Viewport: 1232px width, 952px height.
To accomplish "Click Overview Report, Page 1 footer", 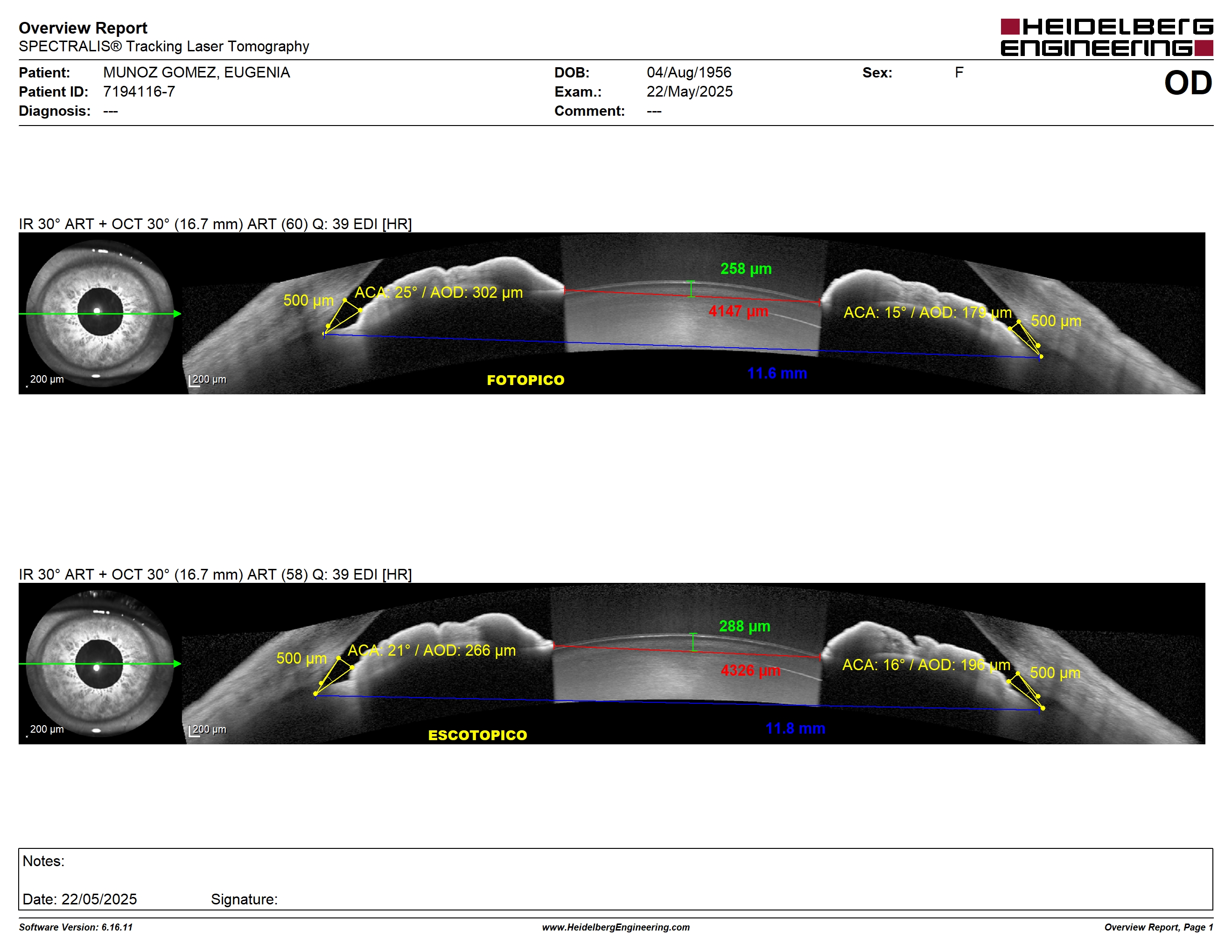I will click(1159, 927).
